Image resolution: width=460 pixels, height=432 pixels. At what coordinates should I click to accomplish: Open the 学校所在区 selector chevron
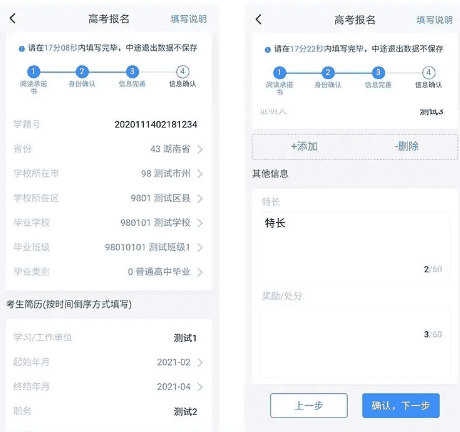click(x=200, y=198)
